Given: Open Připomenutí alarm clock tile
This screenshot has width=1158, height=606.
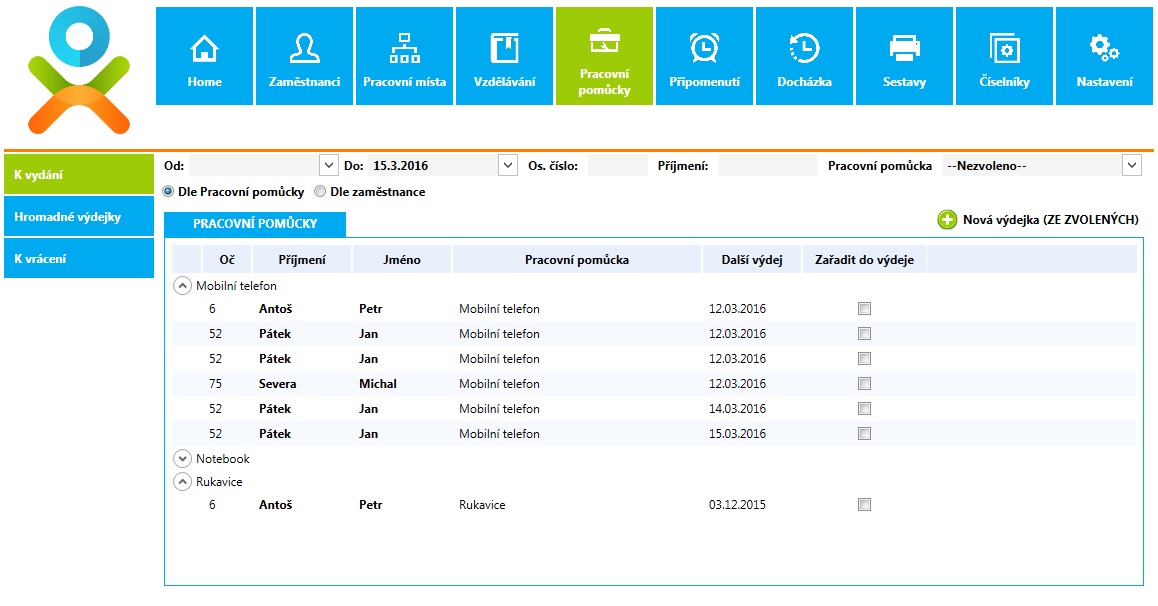Looking at the screenshot, I should [x=704, y=57].
